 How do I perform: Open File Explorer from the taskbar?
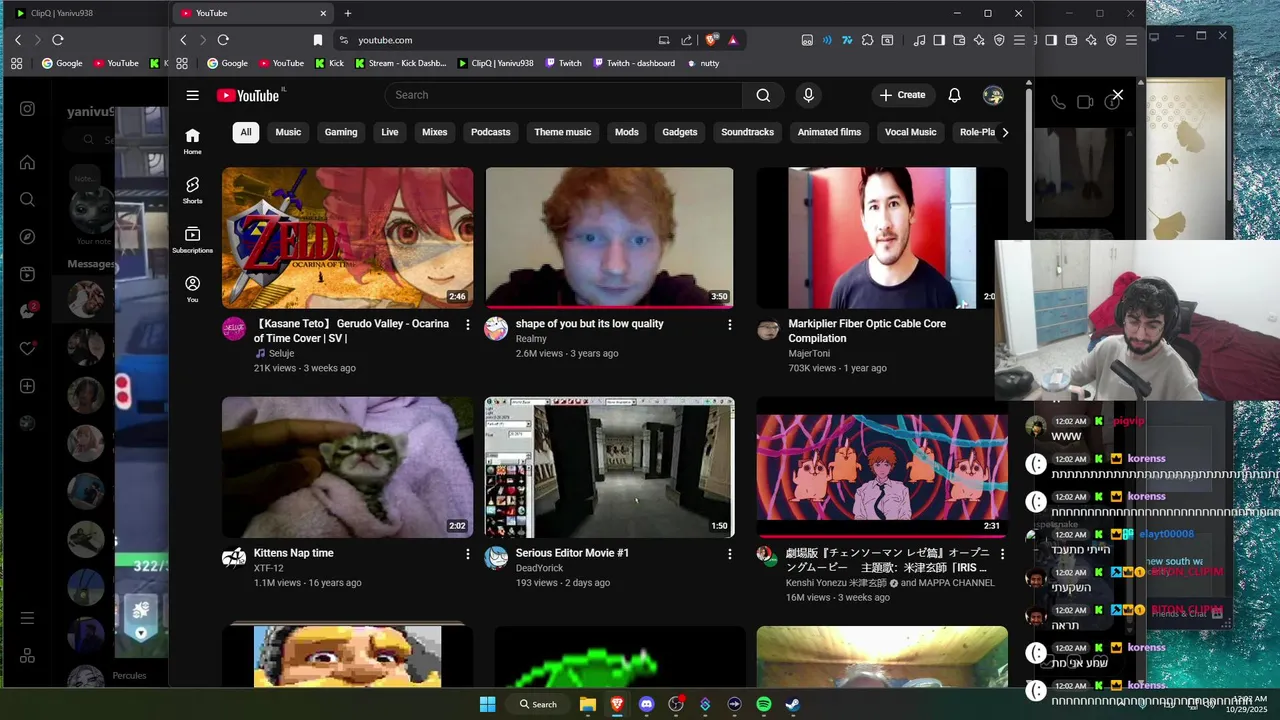click(x=588, y=704)
